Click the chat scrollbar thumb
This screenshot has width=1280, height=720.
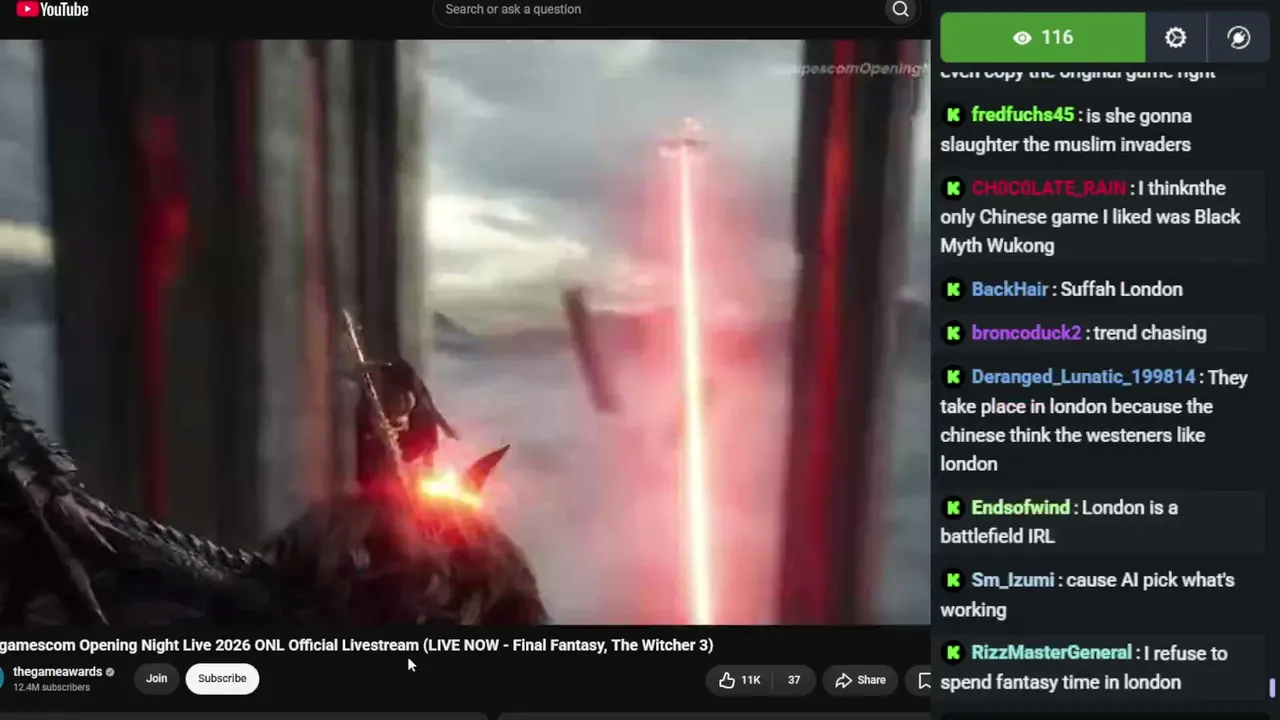tap(1272, 689)
